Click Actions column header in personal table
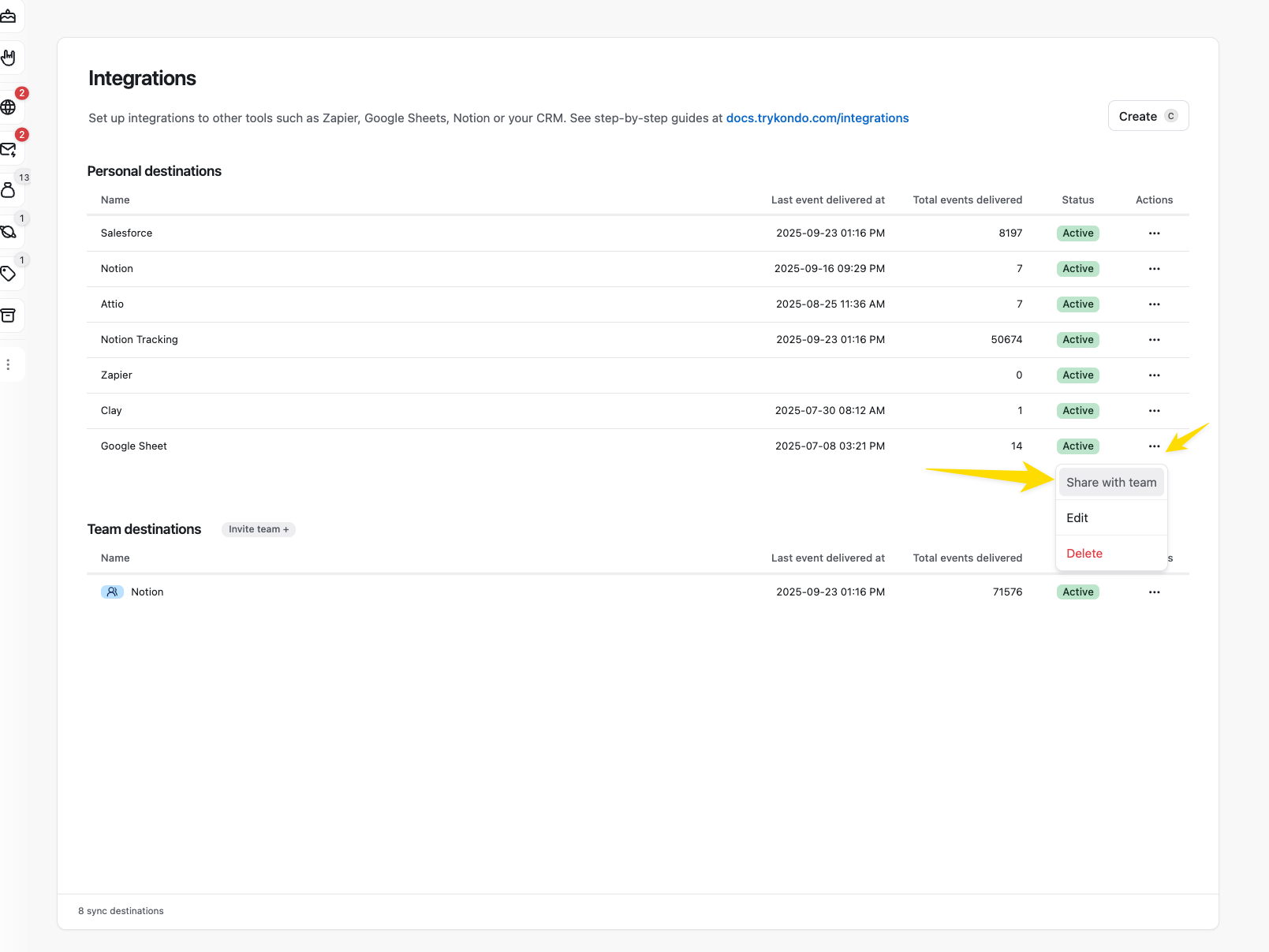 [1154, 200]
